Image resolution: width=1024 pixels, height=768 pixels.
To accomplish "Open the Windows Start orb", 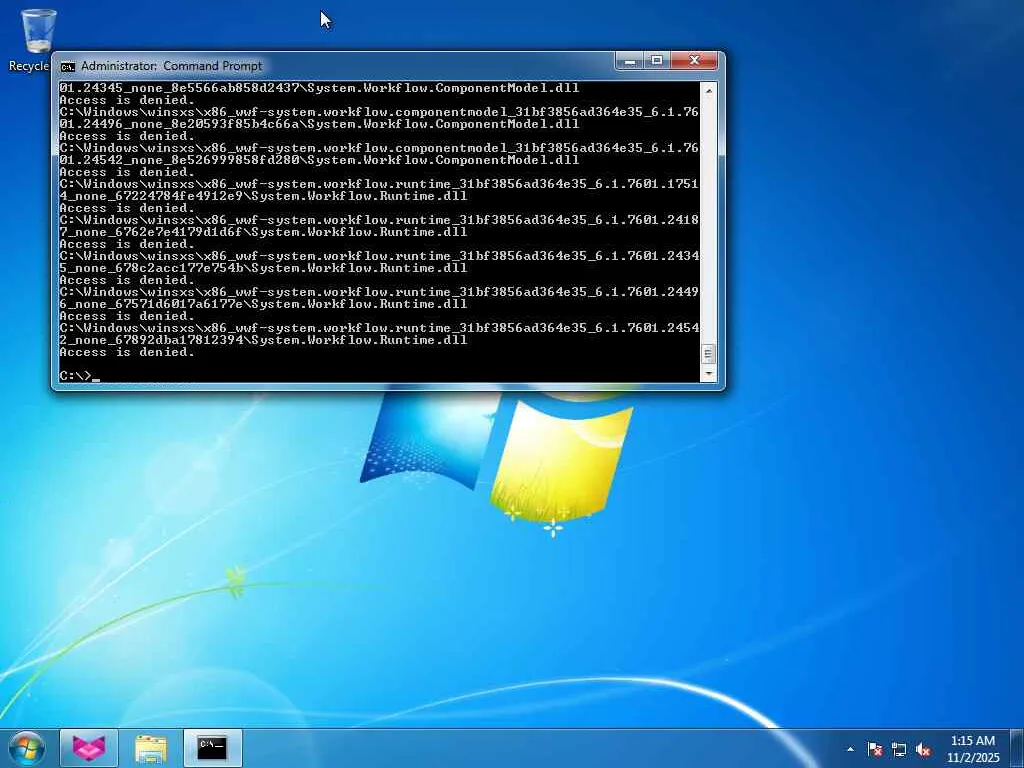I will pyautogui.click(x=27, y=748).
